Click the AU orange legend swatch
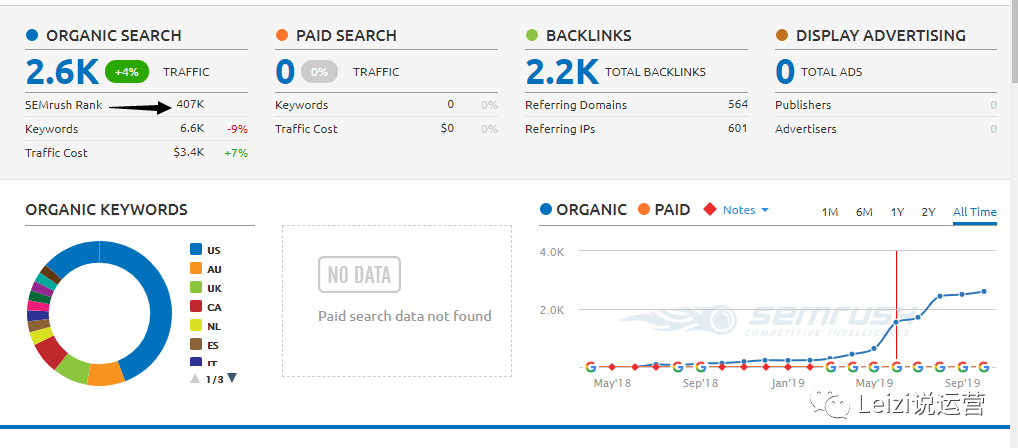The image size is (1018, 448). pos(195,268)
